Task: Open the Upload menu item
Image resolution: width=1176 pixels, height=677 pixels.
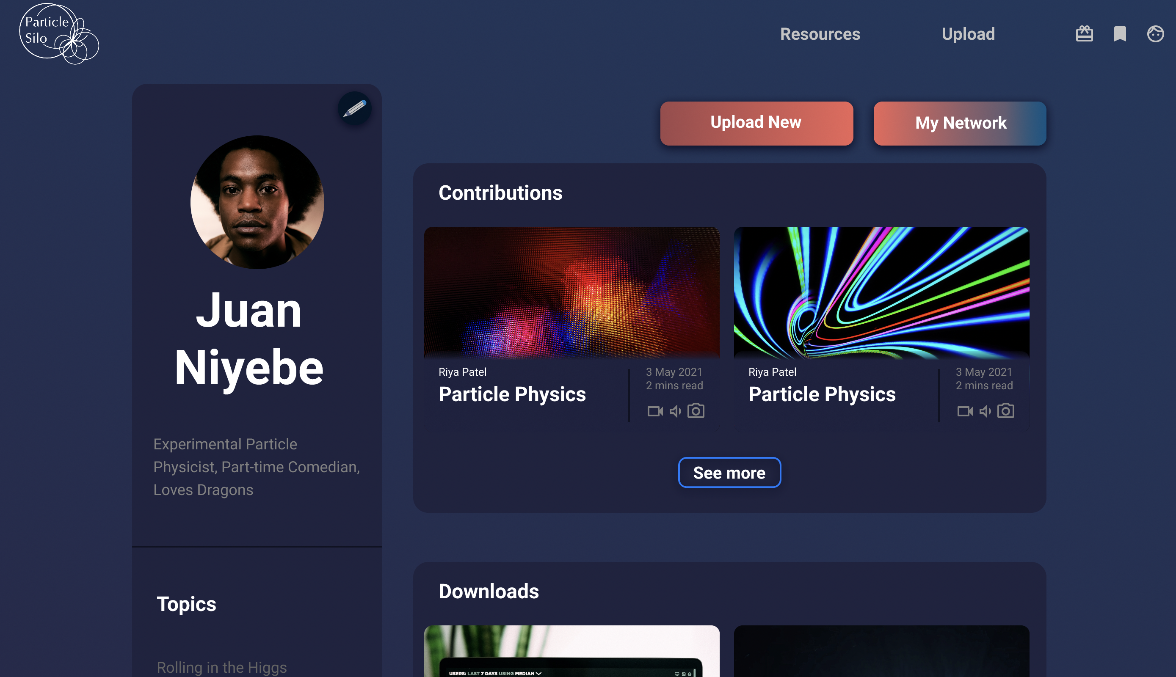Action: click(x=968, y=34)
